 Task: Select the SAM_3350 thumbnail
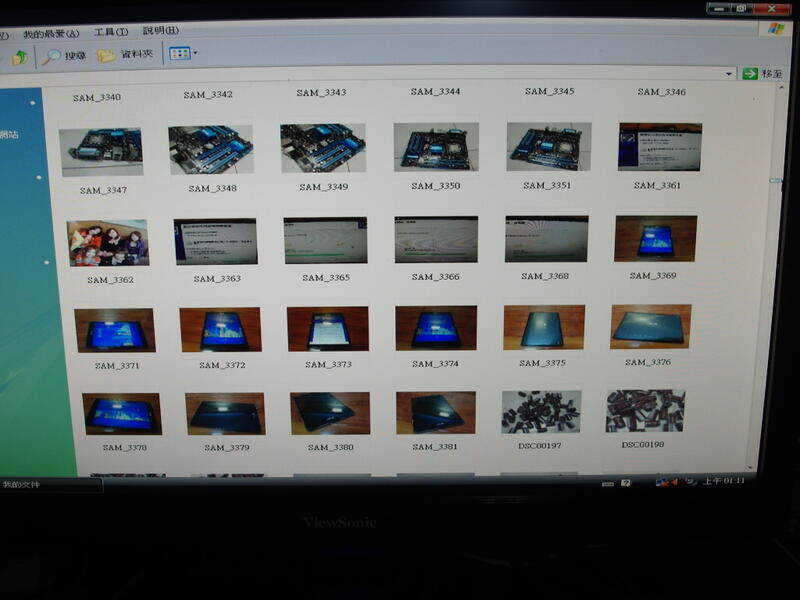pyautogui.click(x=436, y=147)
